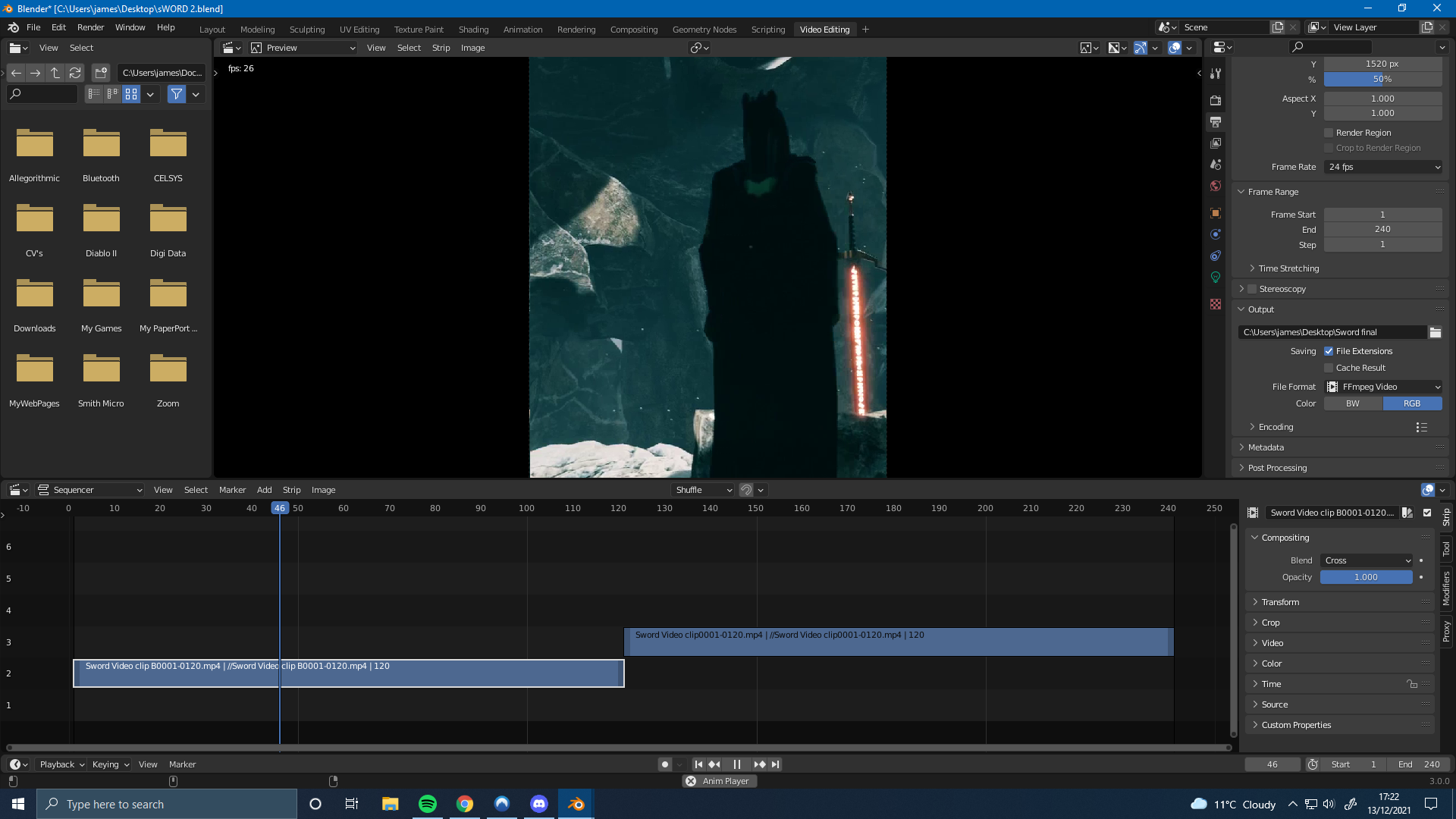Open the Modifiers sidebar tab
The image size is (1456, 819).
click(1446, 588)
